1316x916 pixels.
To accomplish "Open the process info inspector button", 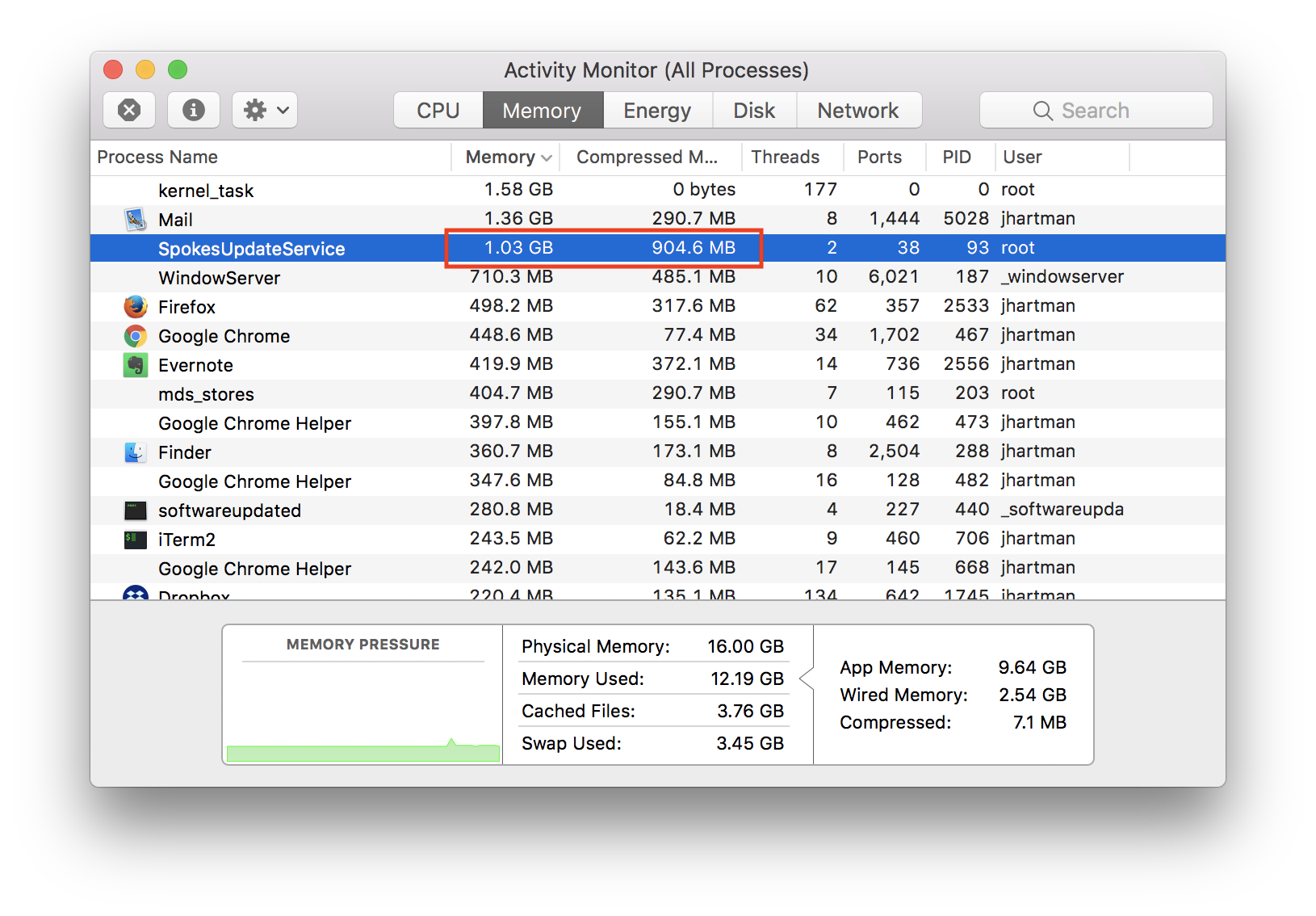I will click(194, 110).
